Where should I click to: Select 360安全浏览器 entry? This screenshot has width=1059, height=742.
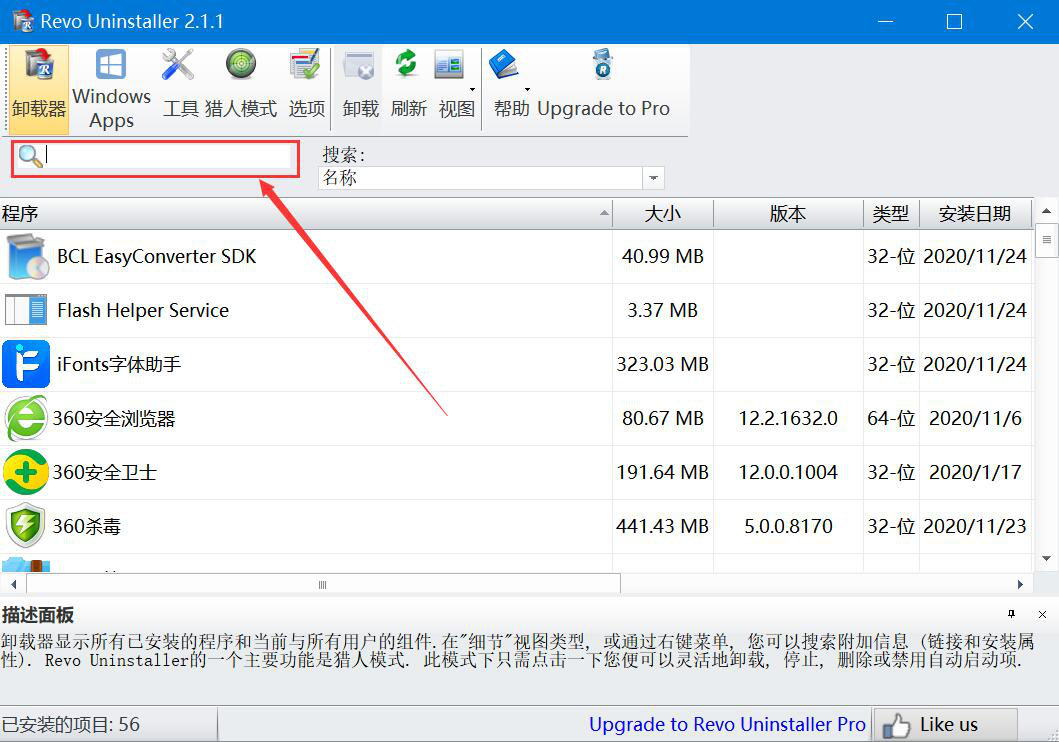click(x=113, y=419)
